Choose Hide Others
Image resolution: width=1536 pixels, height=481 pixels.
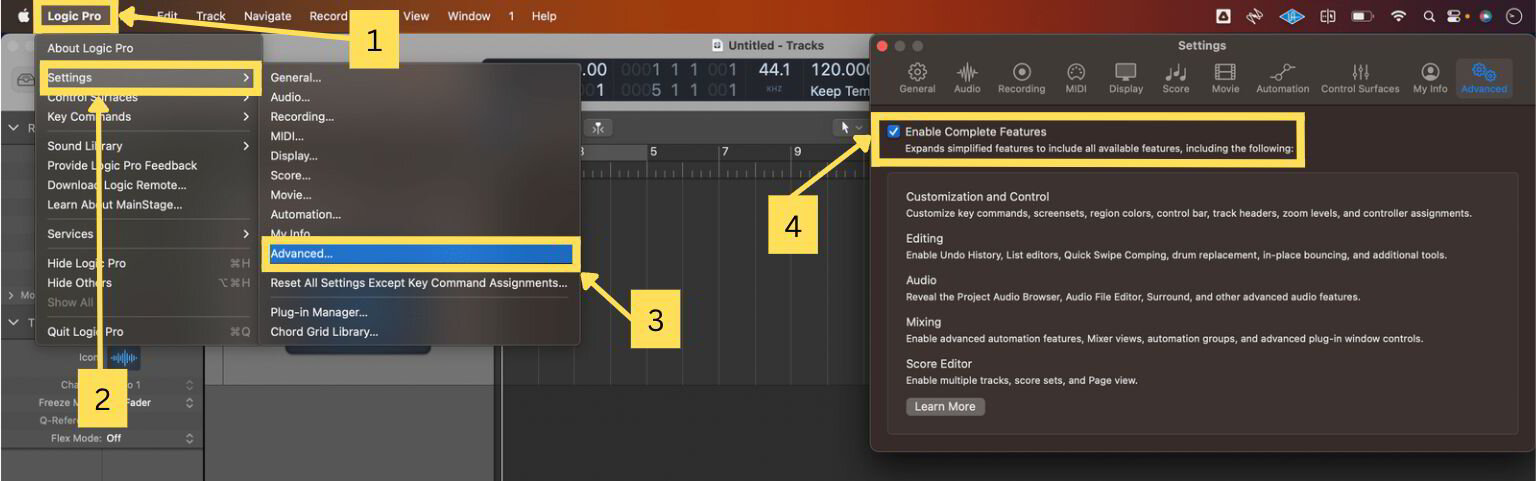pyautogui.click(x=149, y=282)
